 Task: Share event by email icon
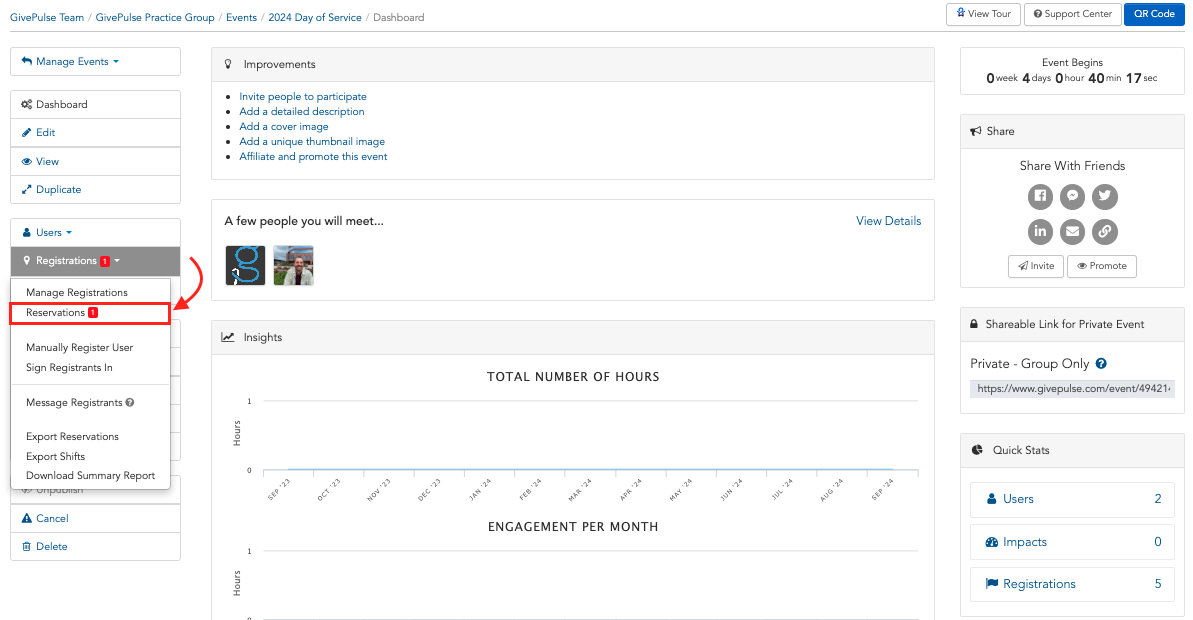pyautogui.click(x=1072, y=231)
